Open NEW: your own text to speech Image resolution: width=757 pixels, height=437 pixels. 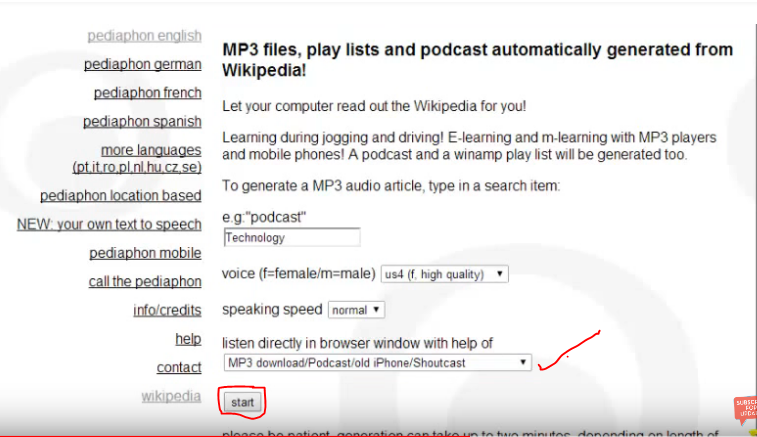coord(109,224)
